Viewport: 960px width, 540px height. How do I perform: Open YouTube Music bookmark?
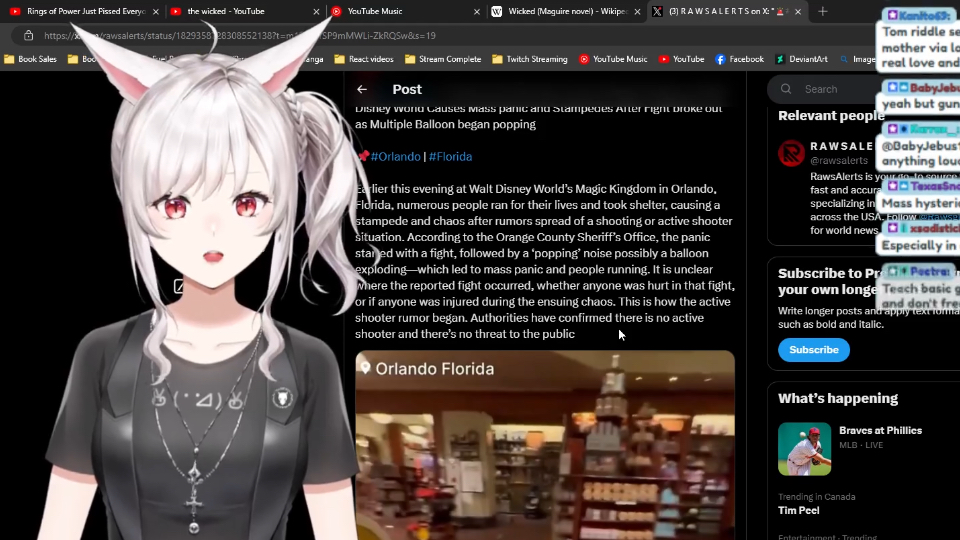pos(613,59)
